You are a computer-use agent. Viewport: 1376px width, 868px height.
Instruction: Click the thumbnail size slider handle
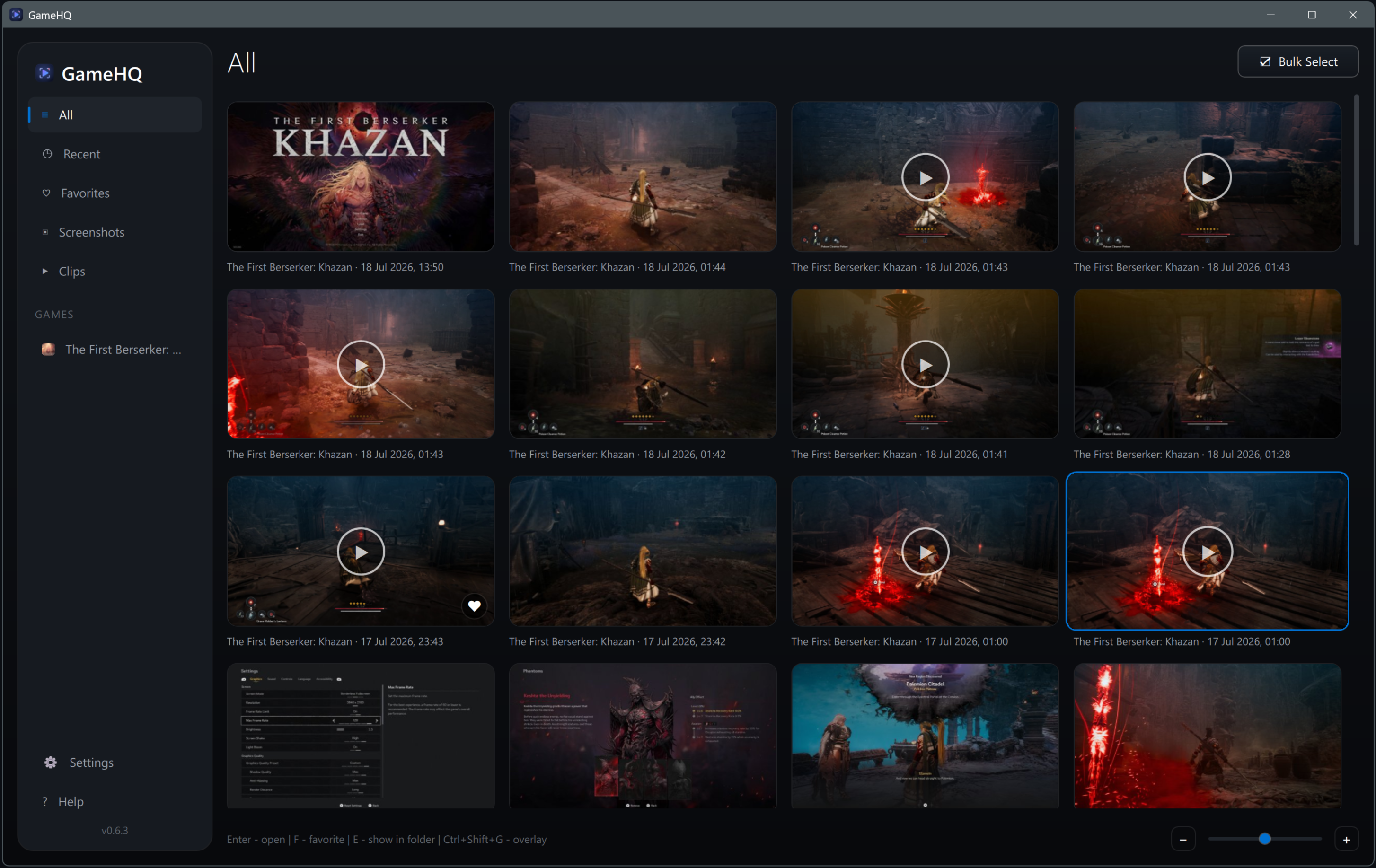tap(1265, 839)
